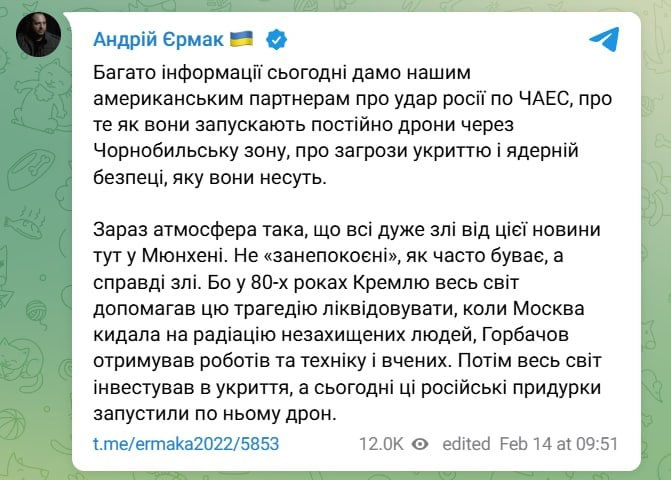Click the "edited" label in the footer

tap(466, 444)
